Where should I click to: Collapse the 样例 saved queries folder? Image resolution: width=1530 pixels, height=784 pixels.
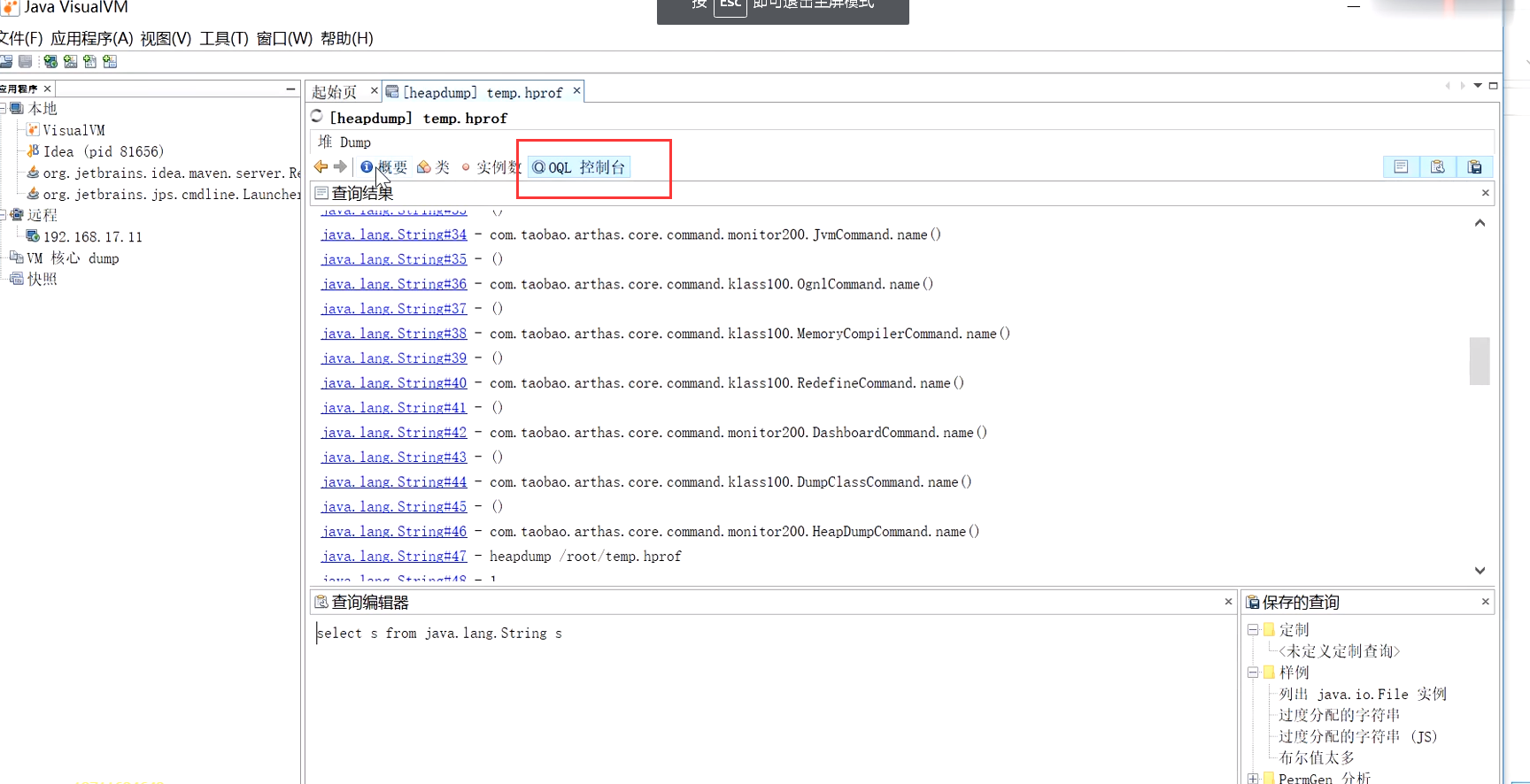[1253, 672]
